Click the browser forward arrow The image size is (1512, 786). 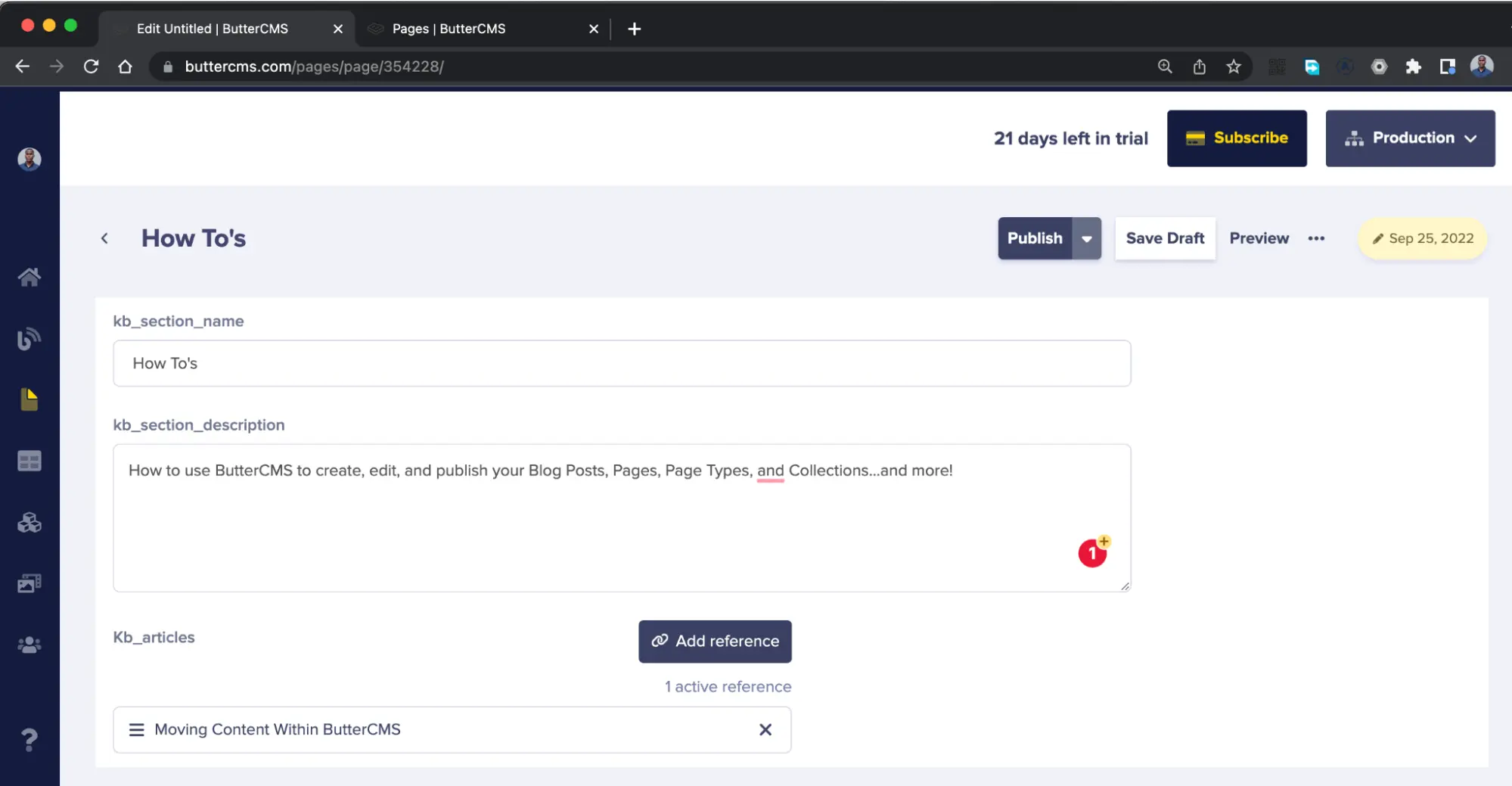[x=57, y=67]
